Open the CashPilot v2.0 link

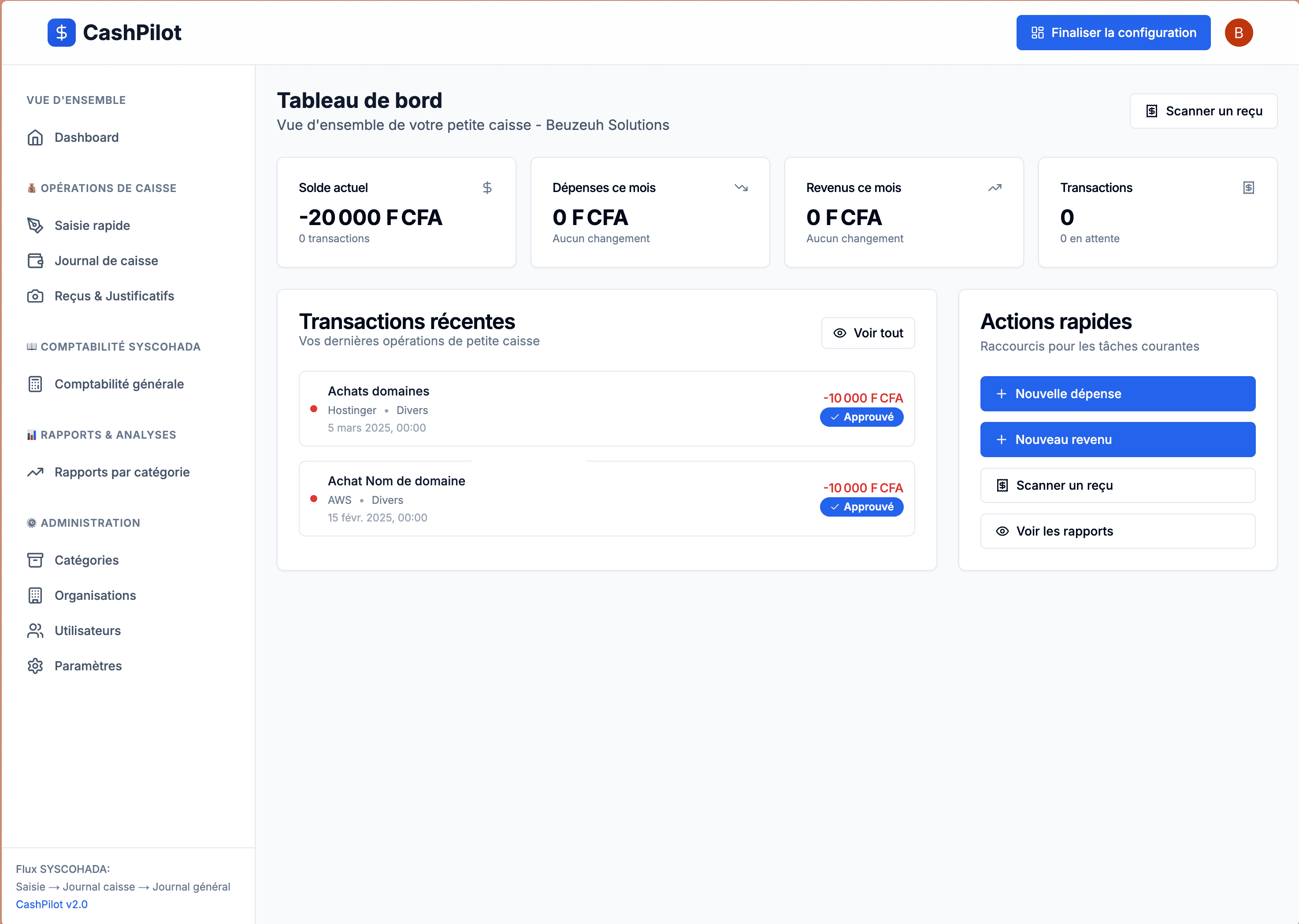(x=52, y=904)
